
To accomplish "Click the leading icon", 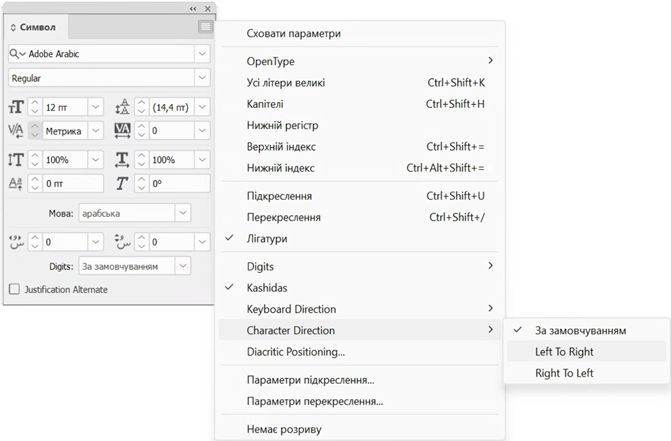I will pos(122,107).
